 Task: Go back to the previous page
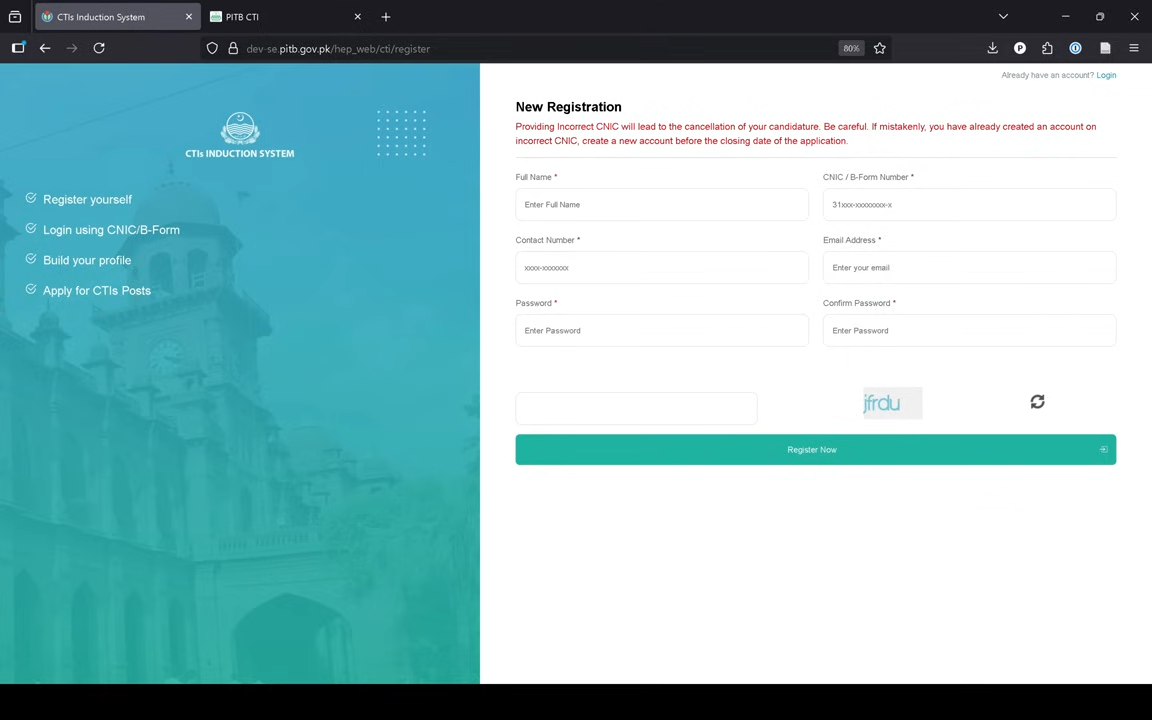coord(45,48)
